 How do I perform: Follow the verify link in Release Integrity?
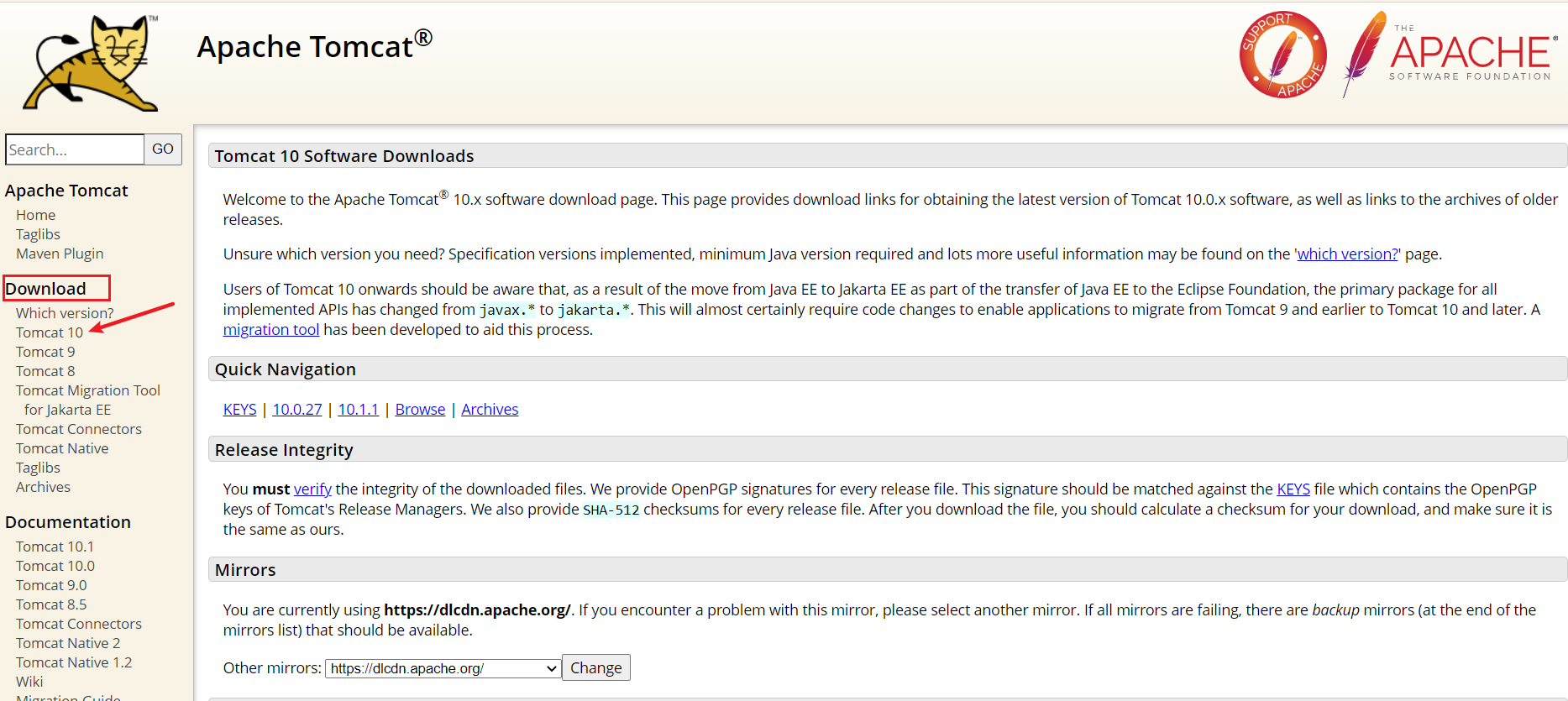[312, 489]
